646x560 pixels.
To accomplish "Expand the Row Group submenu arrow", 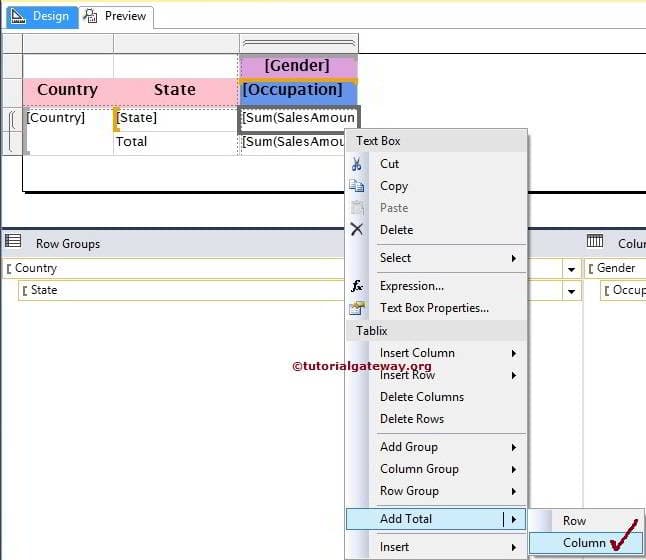I will (x=514, y=491).
